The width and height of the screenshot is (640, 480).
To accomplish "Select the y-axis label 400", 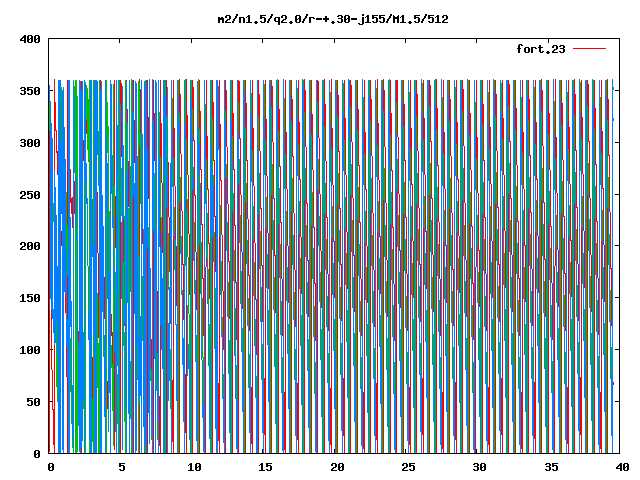I will pyautogui.click(x=30, y=39).
